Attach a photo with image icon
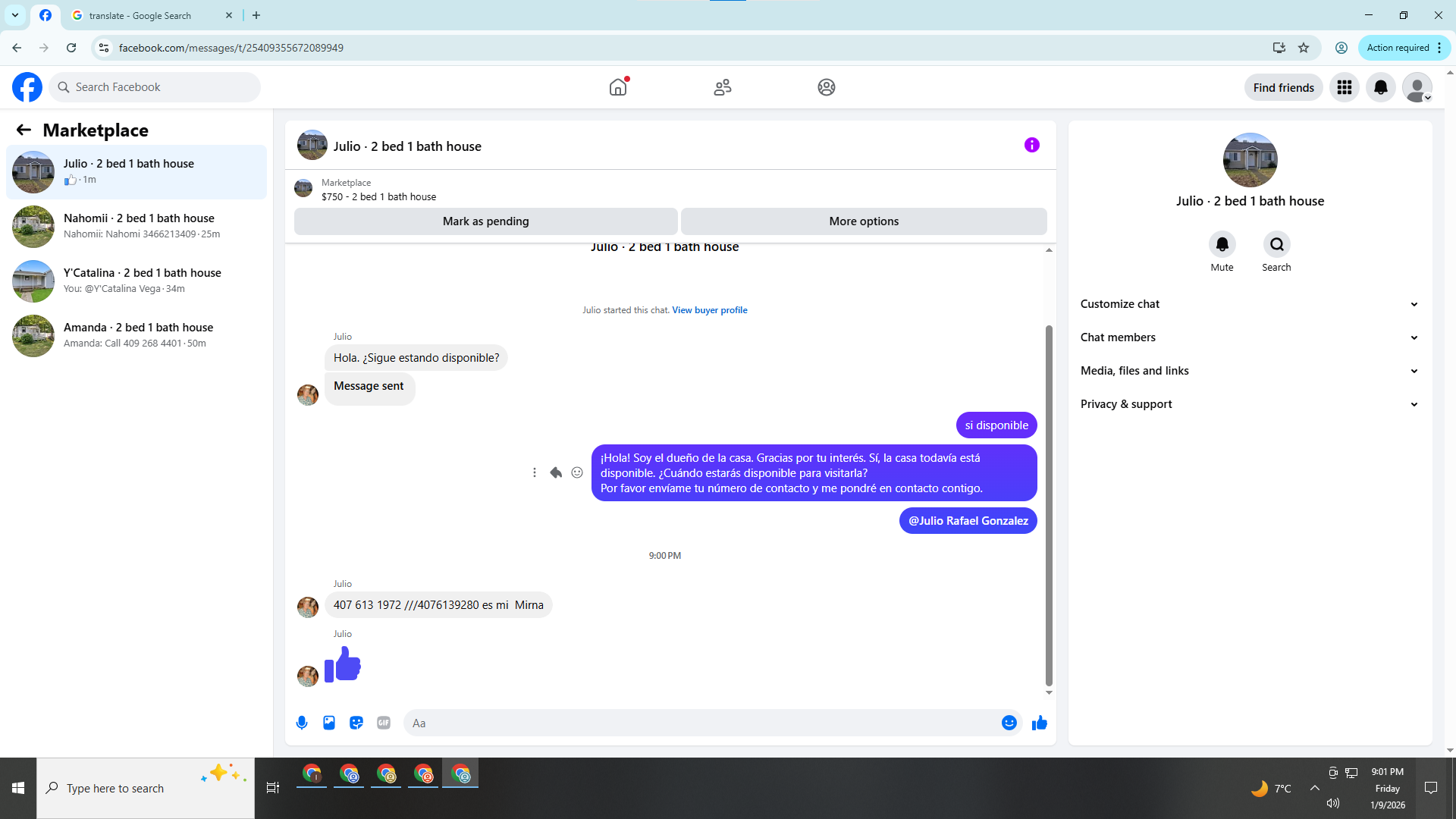 [x=329, y=723]
